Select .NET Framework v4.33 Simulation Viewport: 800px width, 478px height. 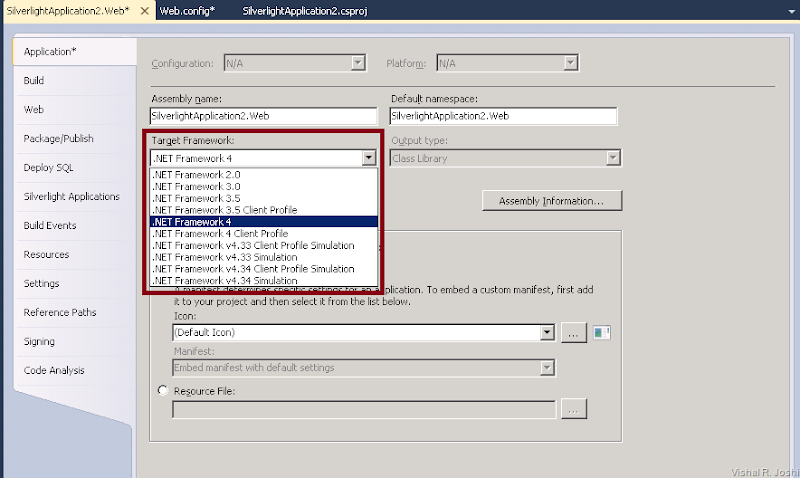pos(264,257)
